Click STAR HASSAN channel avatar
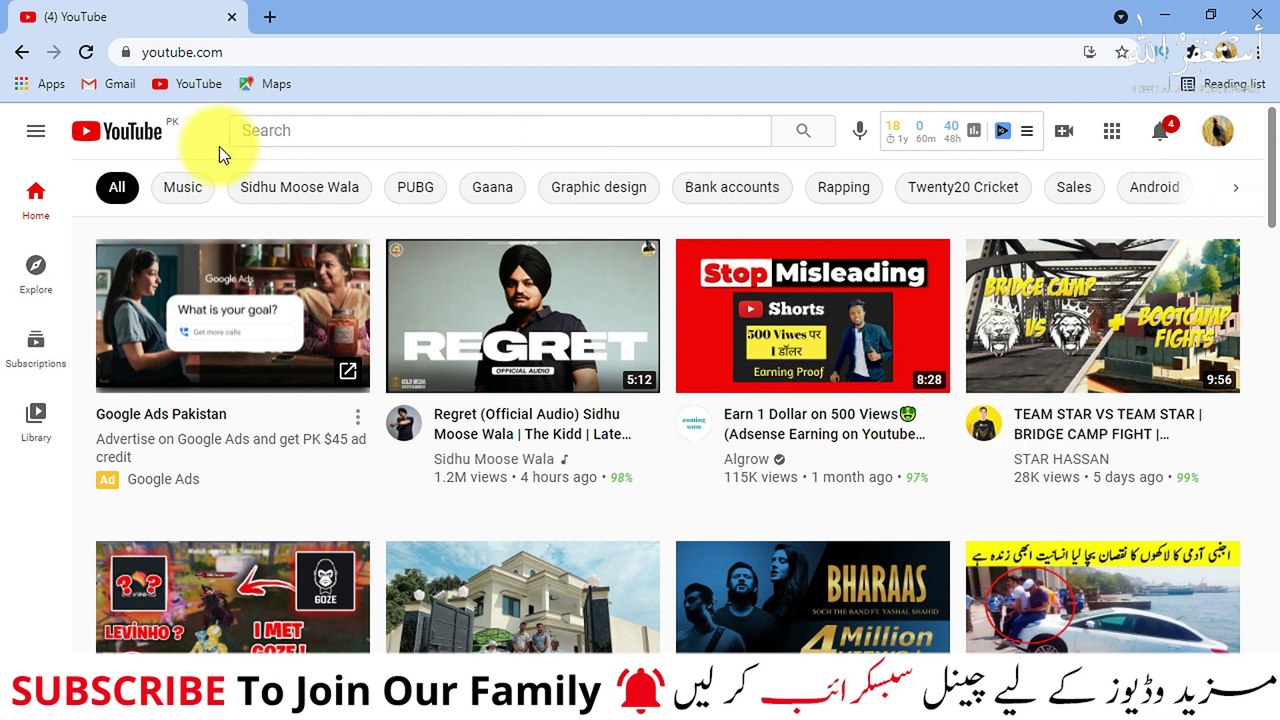 tap(984, 423)
